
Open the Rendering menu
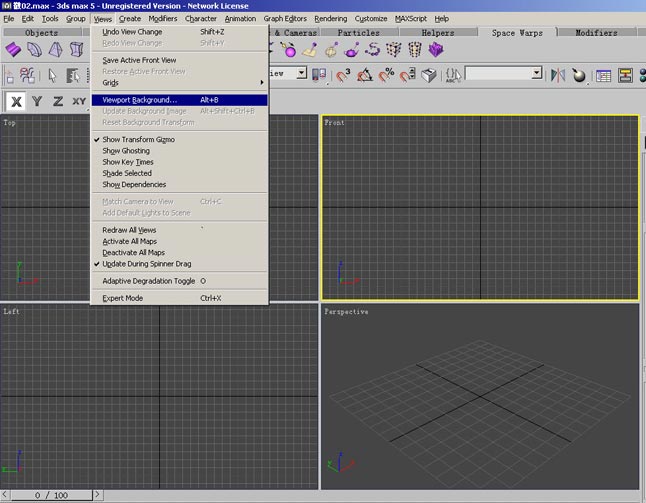coord(330,19)
